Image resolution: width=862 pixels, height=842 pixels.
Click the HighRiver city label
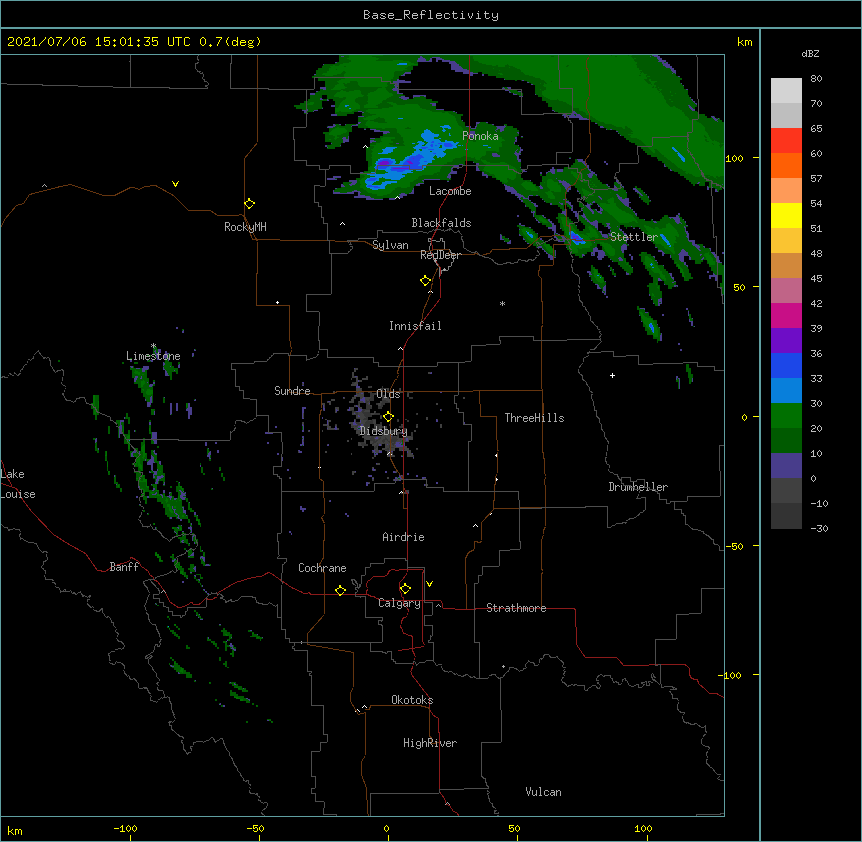[430, 743]
